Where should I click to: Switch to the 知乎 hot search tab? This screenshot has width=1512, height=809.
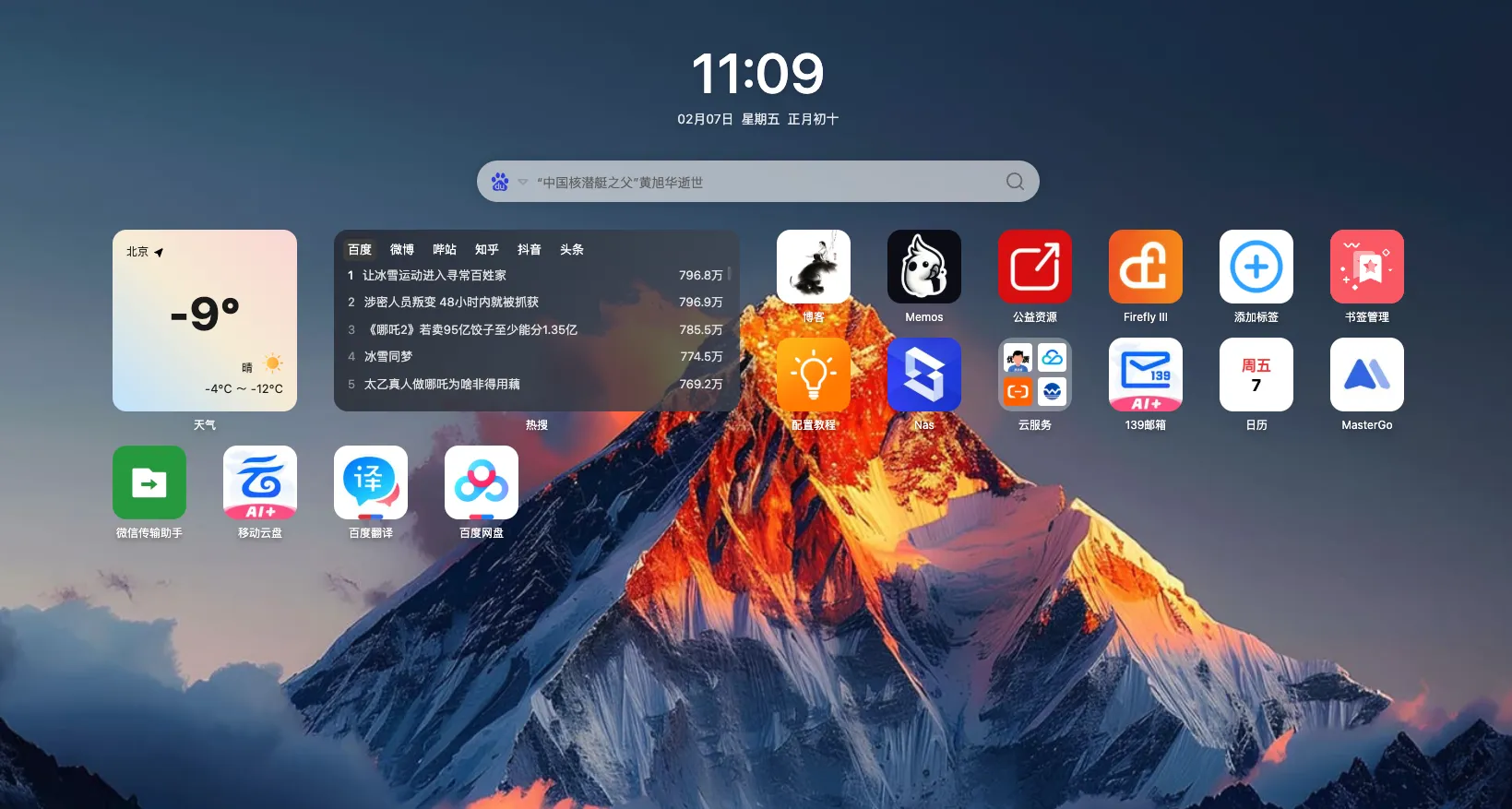pyautogui.click(x=486, y=249)
